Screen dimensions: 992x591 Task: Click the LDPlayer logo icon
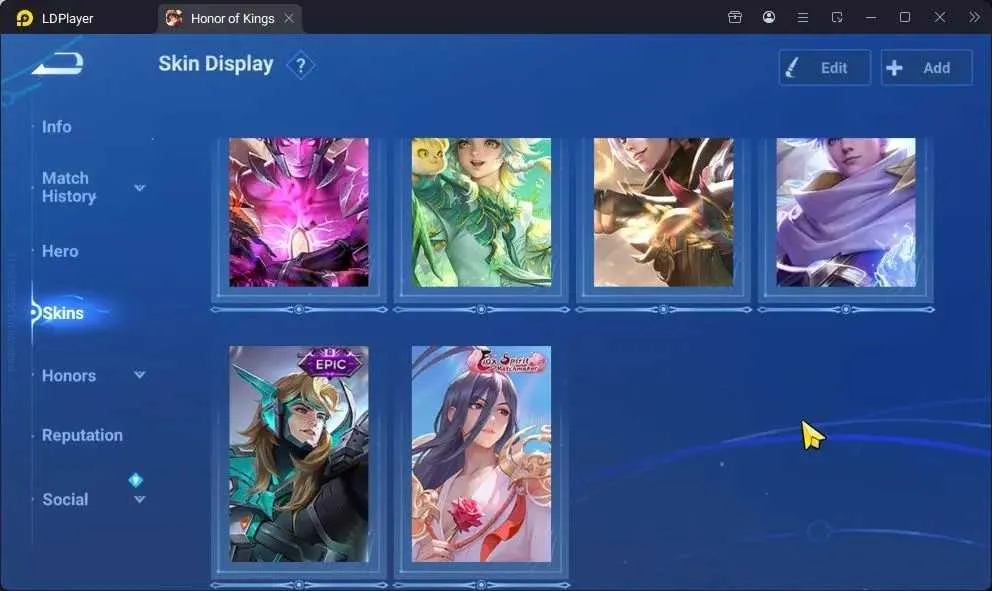pos(24,18)
